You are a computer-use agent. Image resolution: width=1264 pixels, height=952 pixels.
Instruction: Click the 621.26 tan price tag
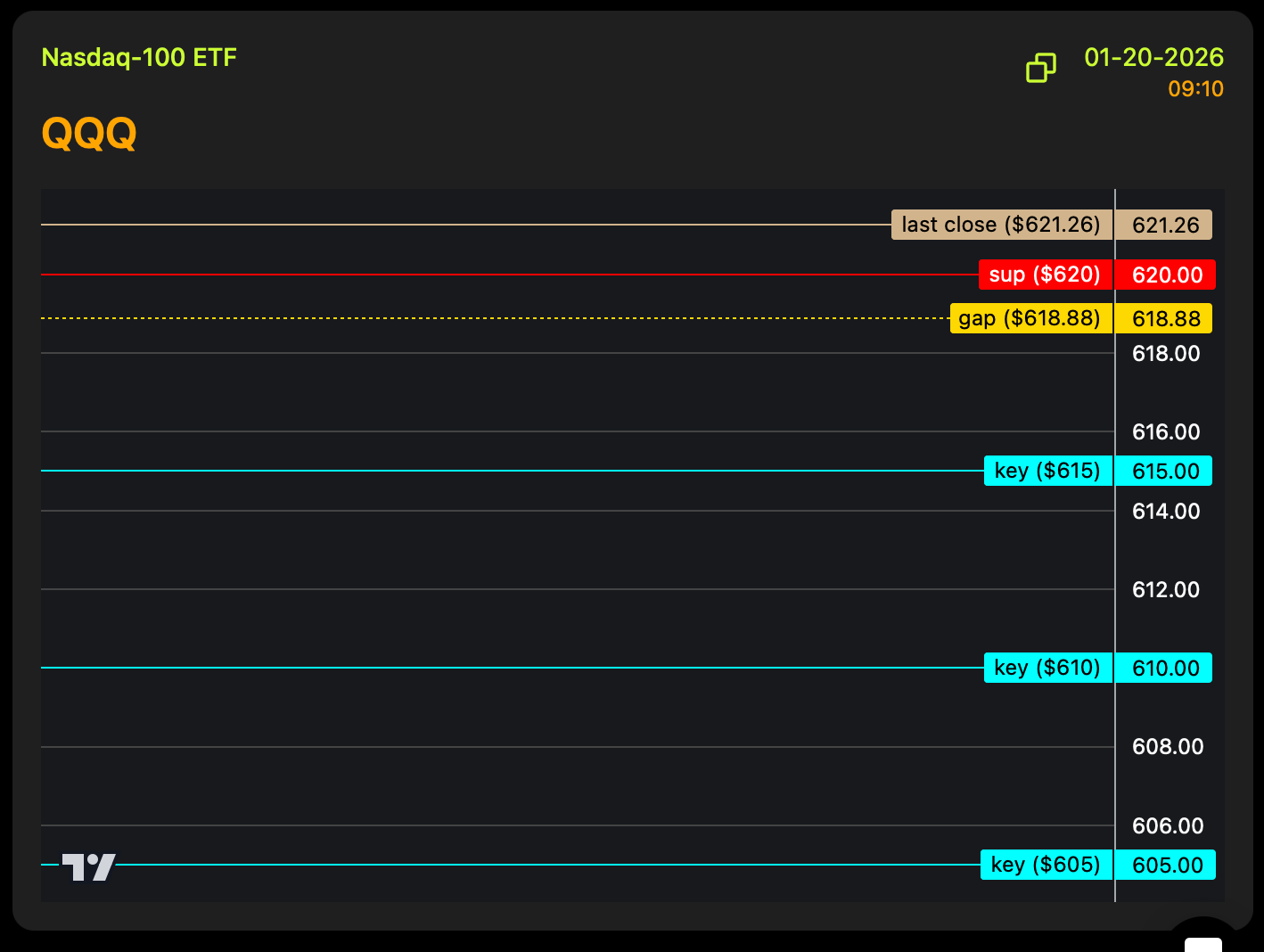pos(1164,225)
